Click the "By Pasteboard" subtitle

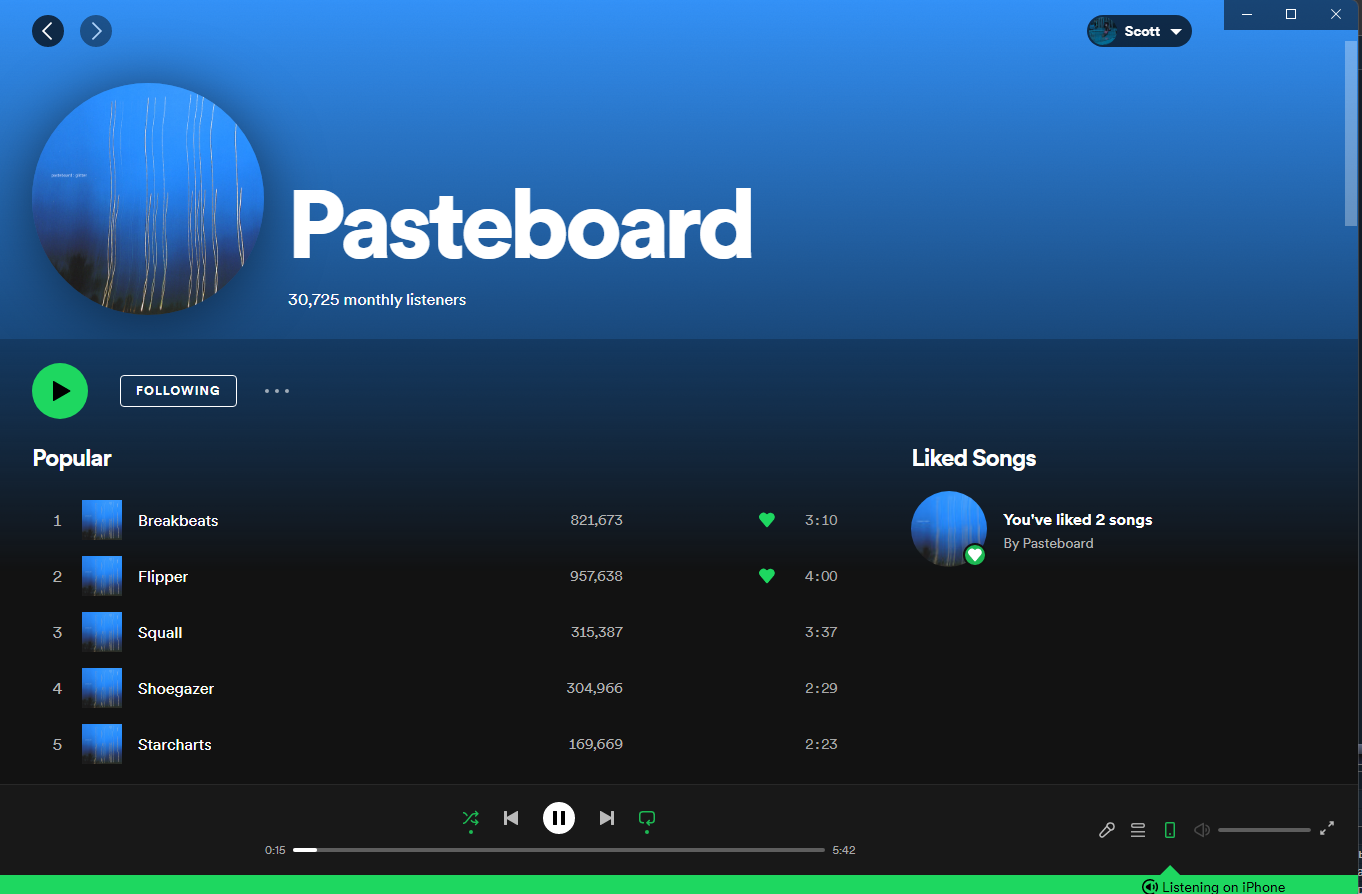point(1048,544)
